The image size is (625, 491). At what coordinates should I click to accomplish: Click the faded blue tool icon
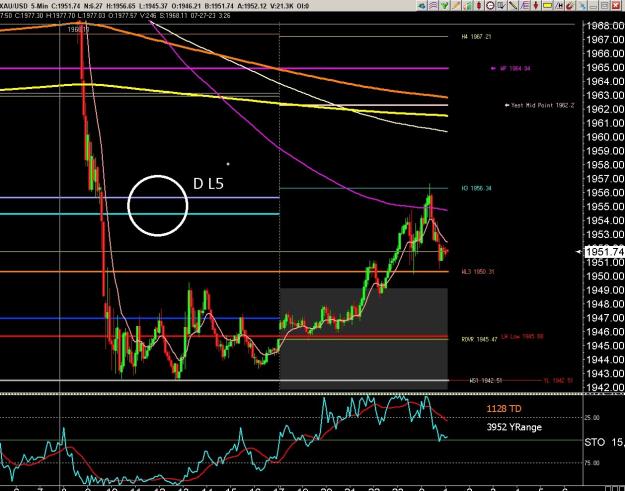pos(582,6)
